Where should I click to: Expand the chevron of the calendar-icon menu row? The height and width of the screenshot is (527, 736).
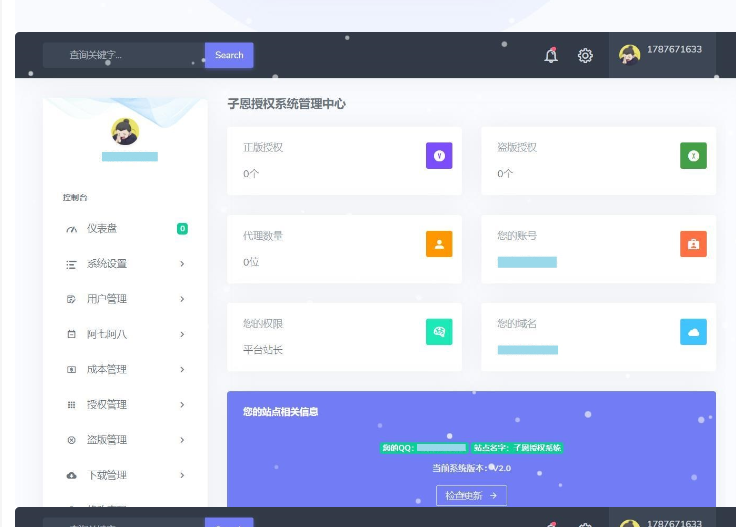click(x=182, y=334)
